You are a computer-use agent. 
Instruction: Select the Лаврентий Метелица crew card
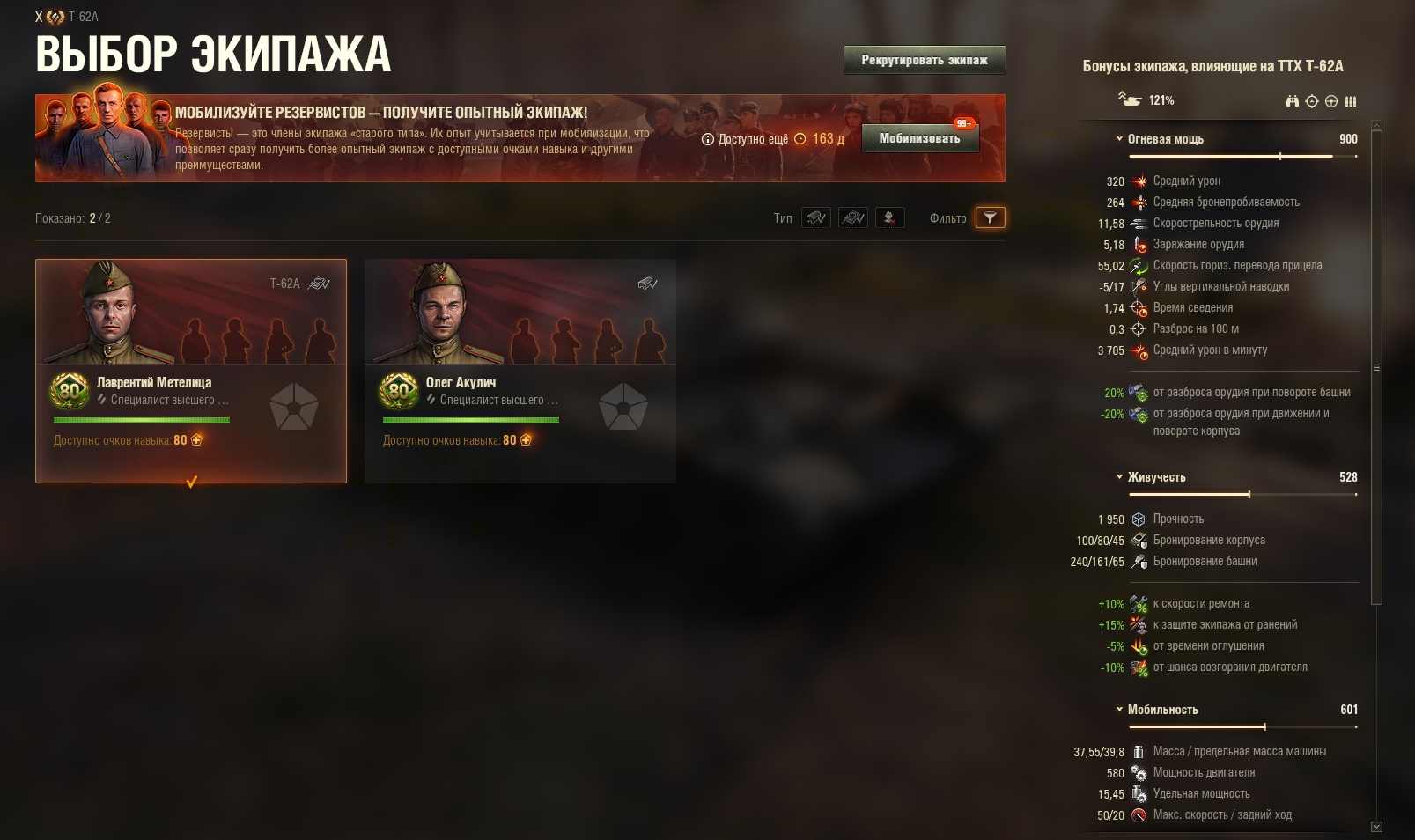[191, 371]
